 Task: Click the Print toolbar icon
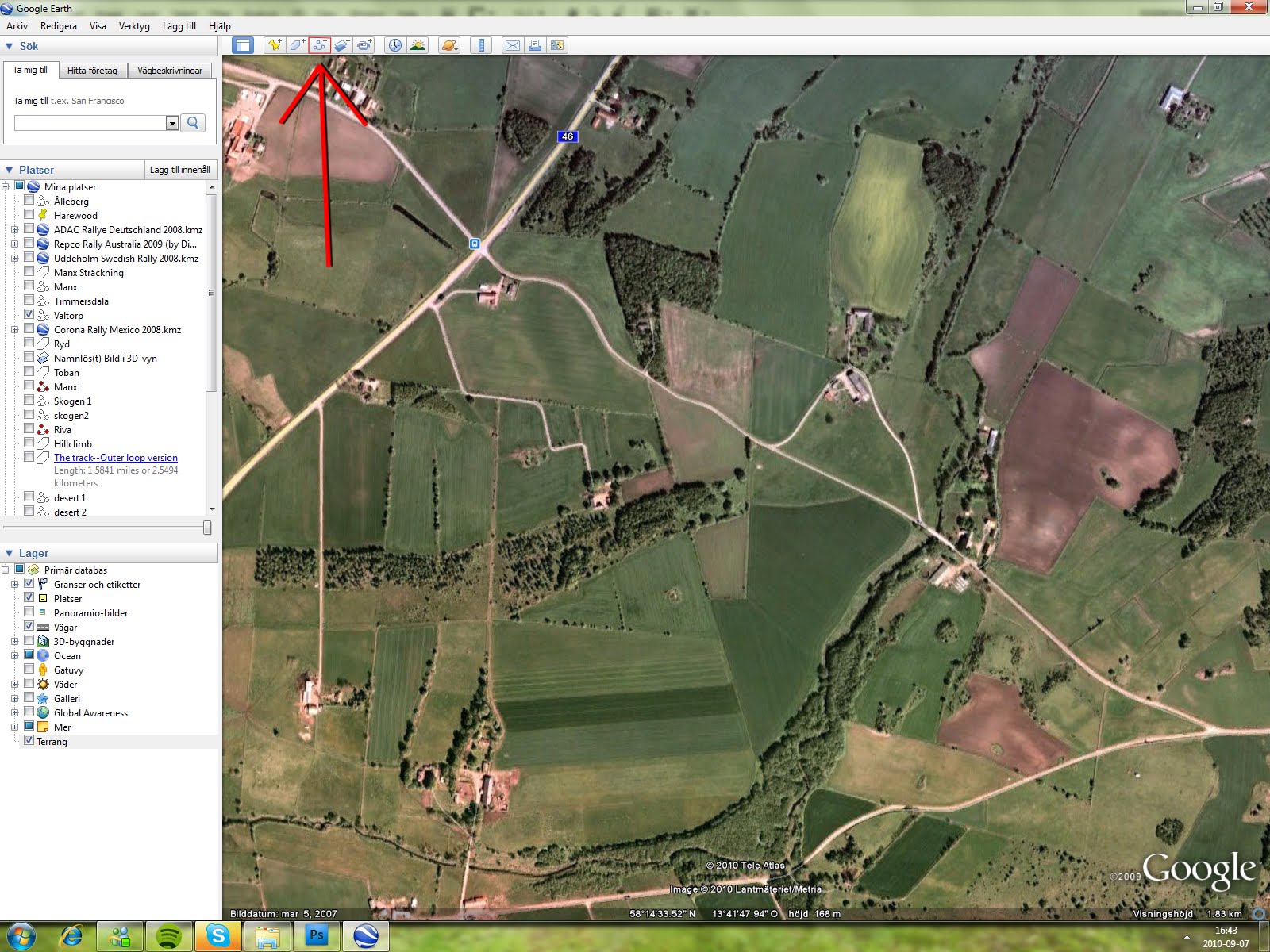tap(535, 45)
